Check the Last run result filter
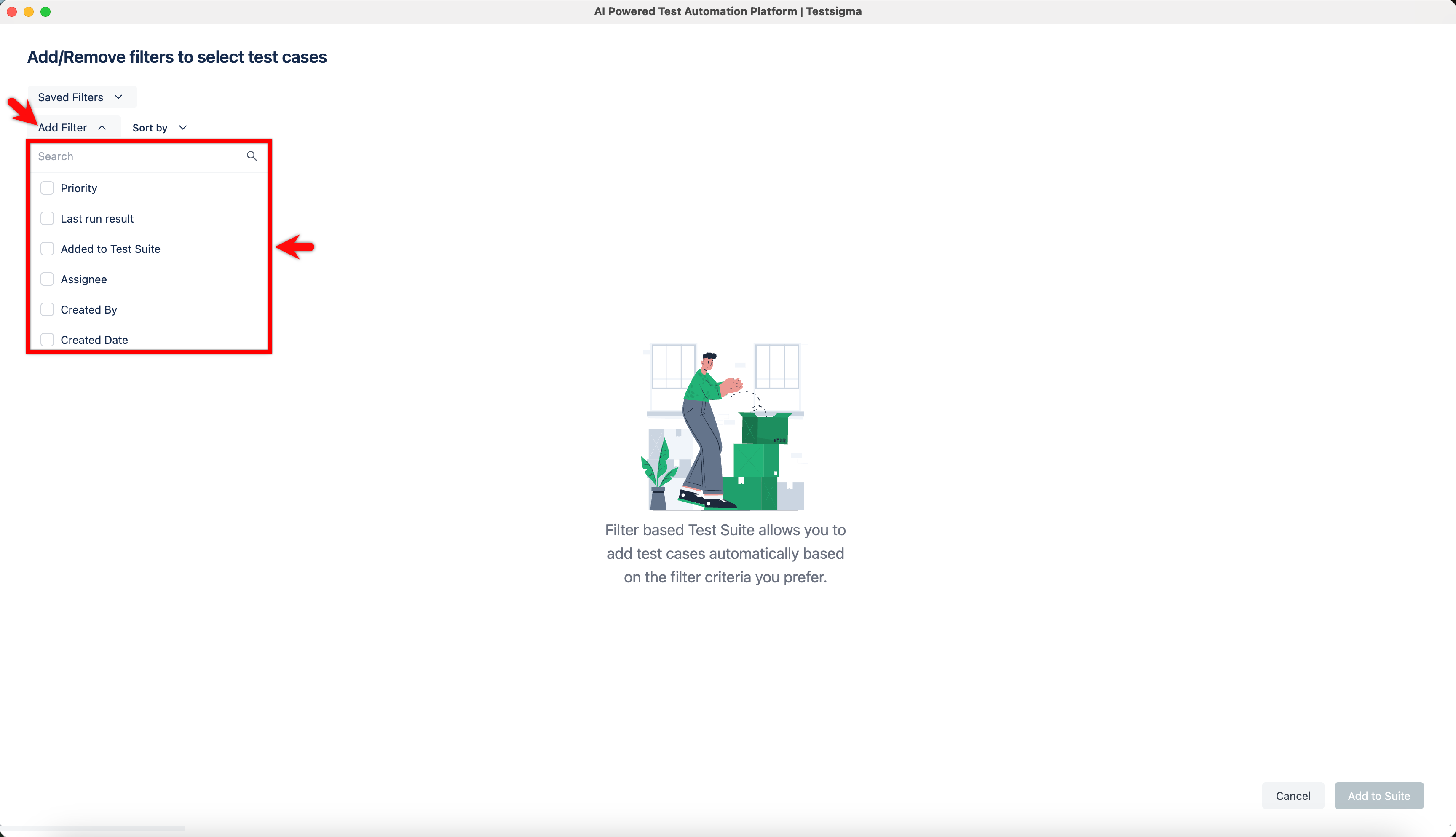The width and height of the screenshot is (1456, 837). click(x=47, y=218)
